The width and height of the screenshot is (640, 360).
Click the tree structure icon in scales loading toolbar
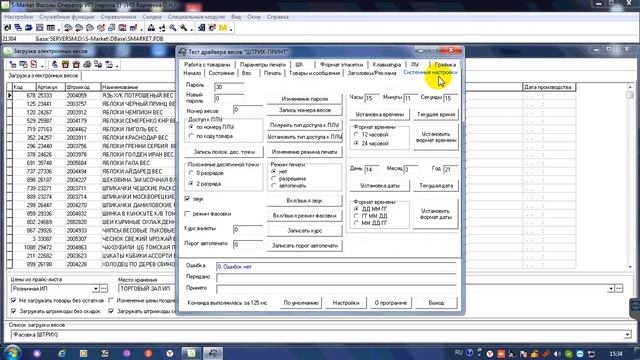point(13,64)
